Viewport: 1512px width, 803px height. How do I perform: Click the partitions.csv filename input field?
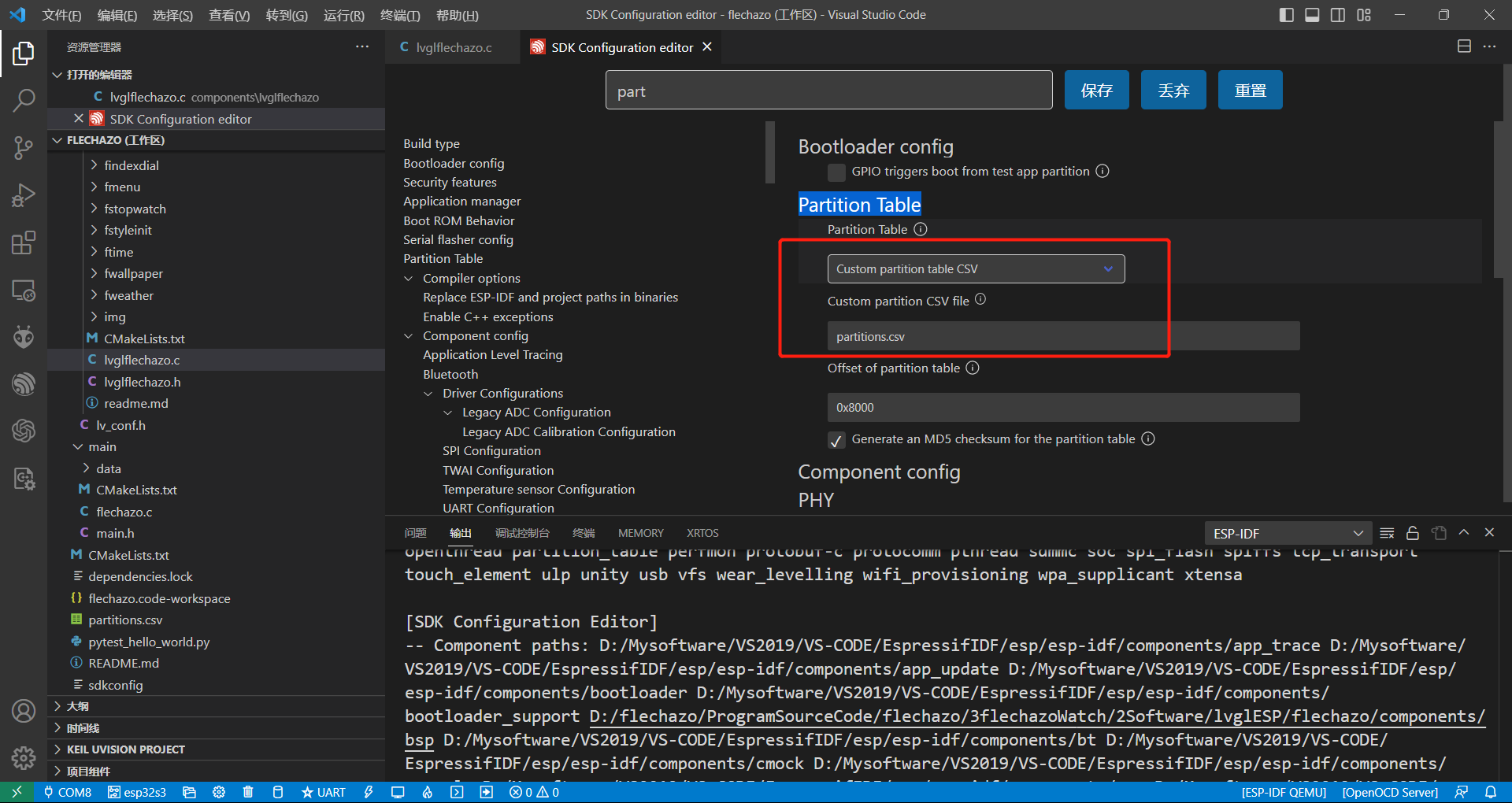point(1062,337)
